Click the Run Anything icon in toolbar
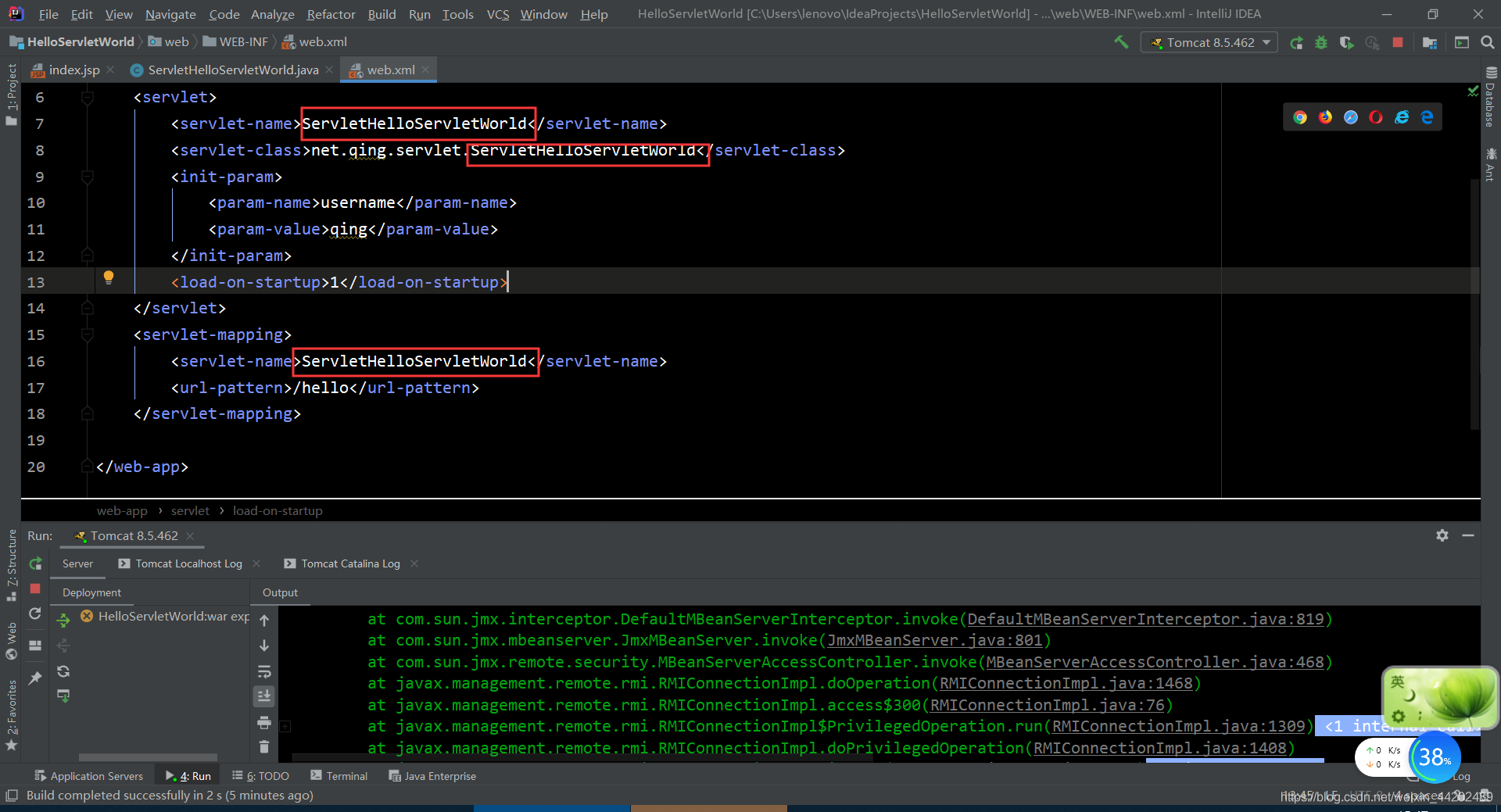 (1462, 42)
